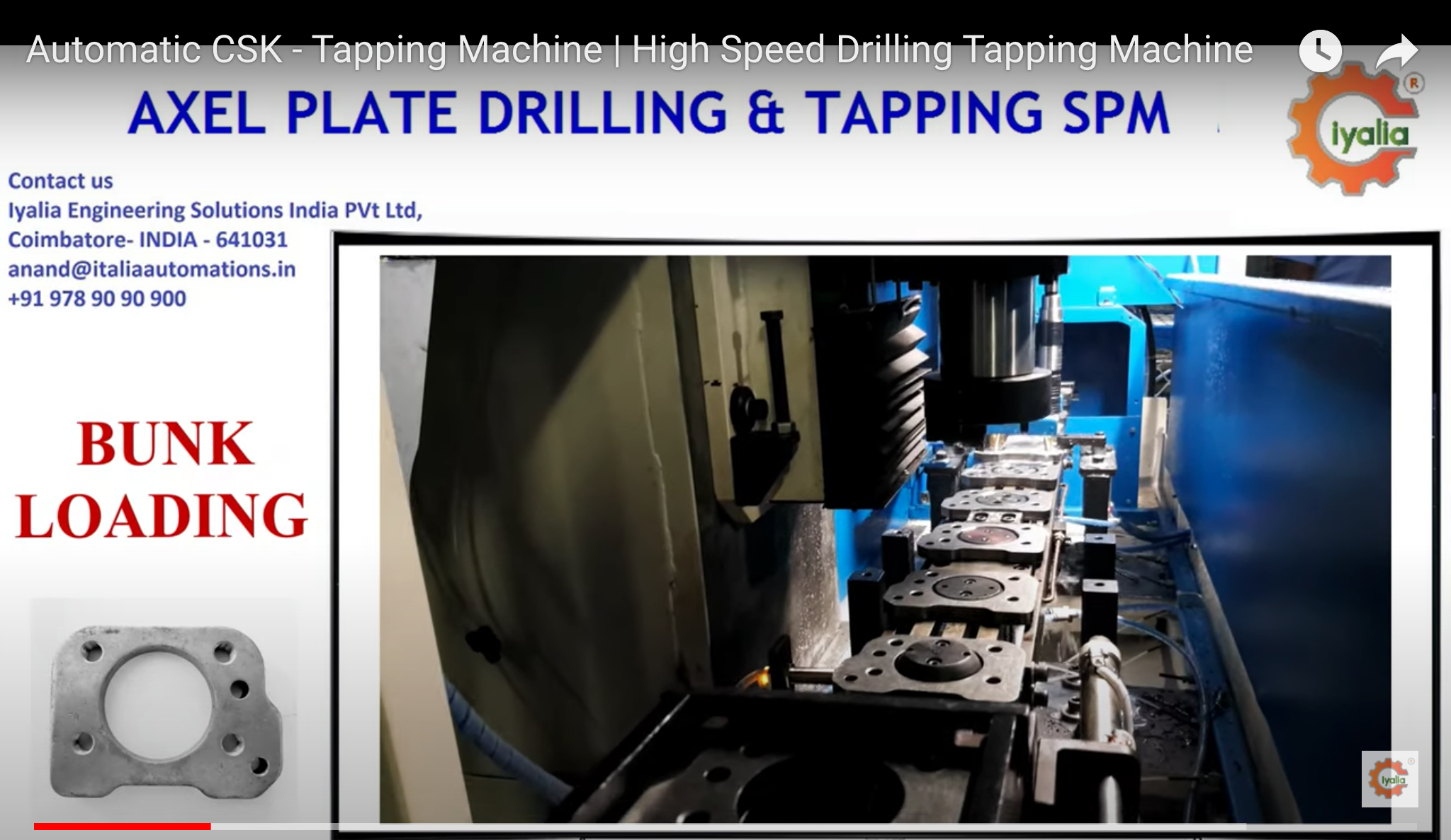1451x840 pixels.
Task: Click the drilling machine video frame
Action: (885, 539)
